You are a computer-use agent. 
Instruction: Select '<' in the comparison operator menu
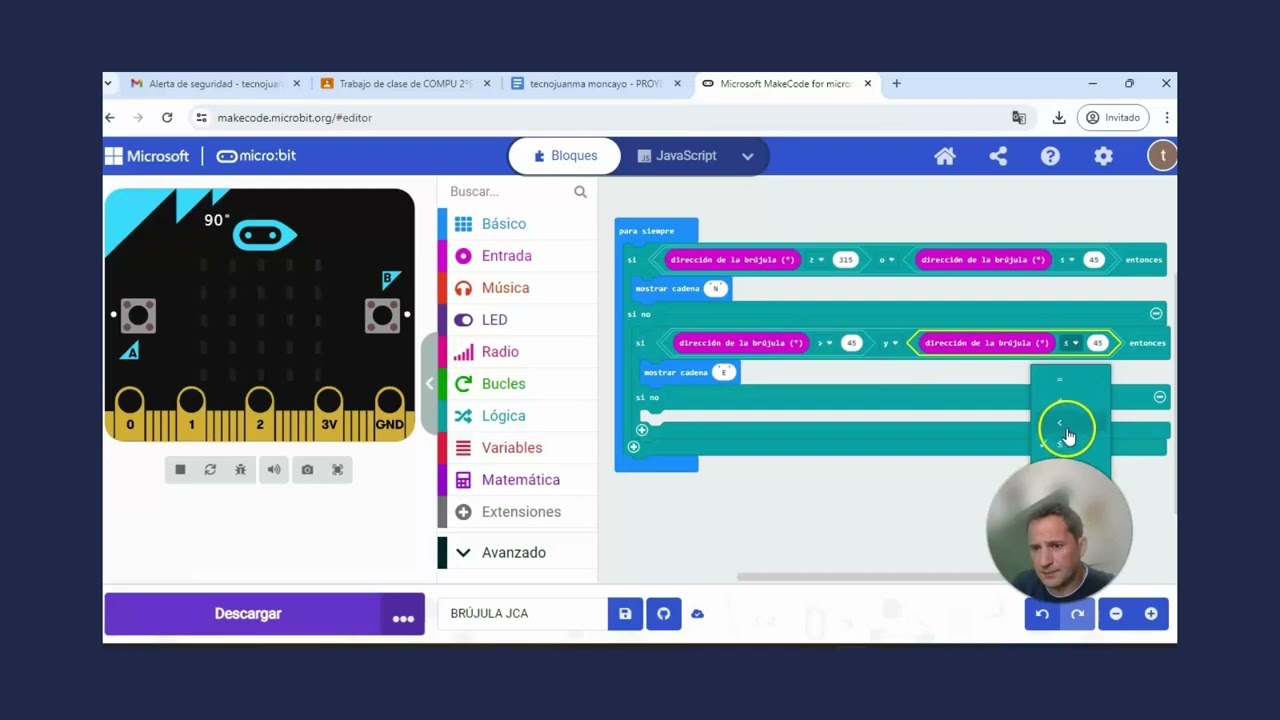click(x=1060, y=423)
